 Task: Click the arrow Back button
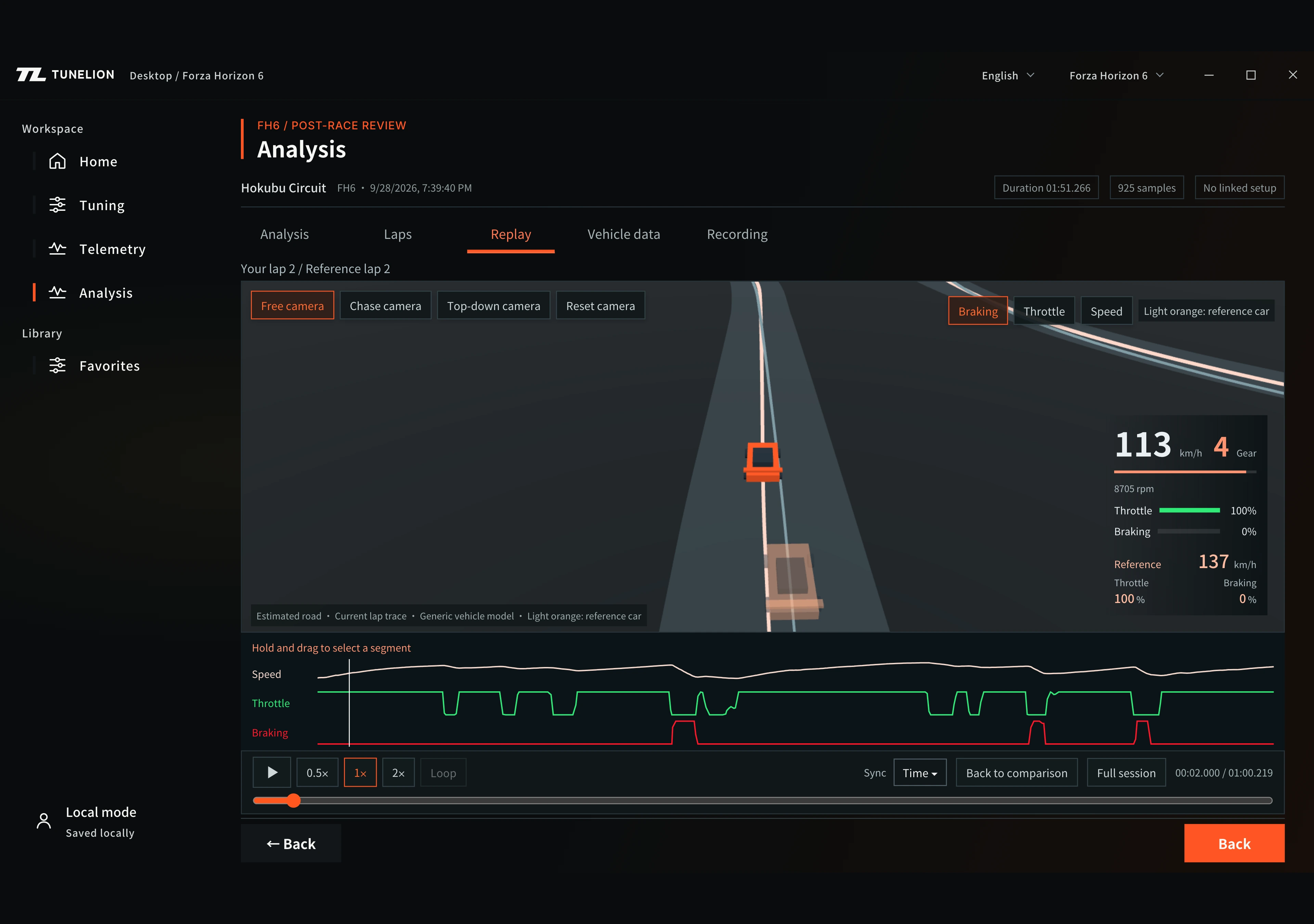291,843
